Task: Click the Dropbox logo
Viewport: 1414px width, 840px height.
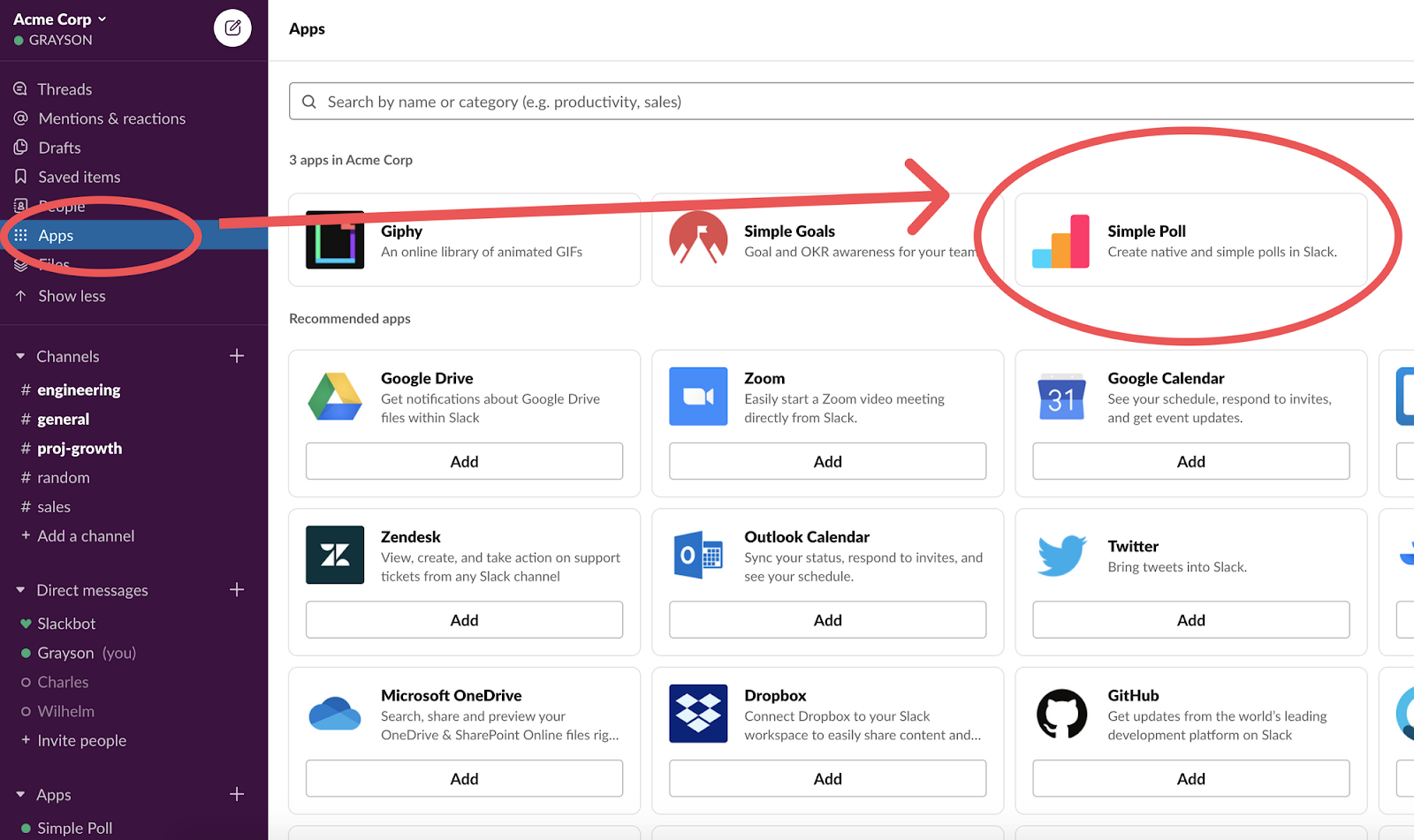Action: (x=698, y=714)
